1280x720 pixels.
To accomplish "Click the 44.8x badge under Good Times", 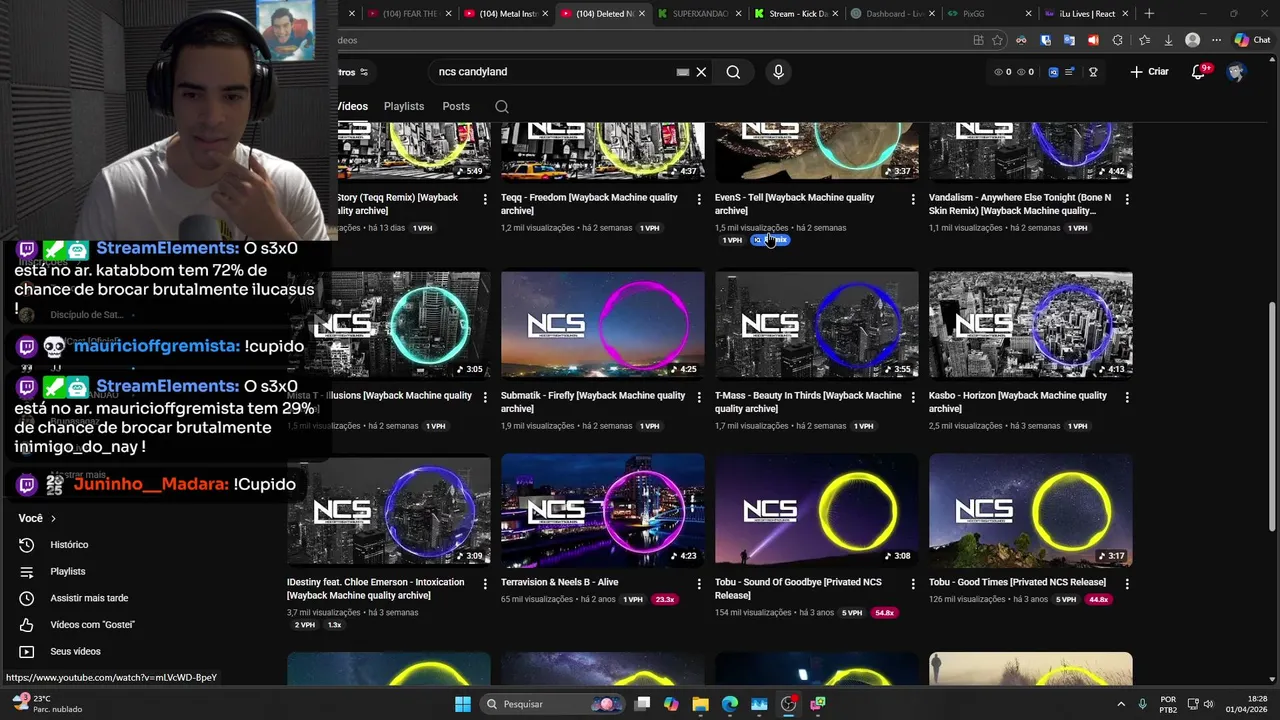I will 1098,600.
